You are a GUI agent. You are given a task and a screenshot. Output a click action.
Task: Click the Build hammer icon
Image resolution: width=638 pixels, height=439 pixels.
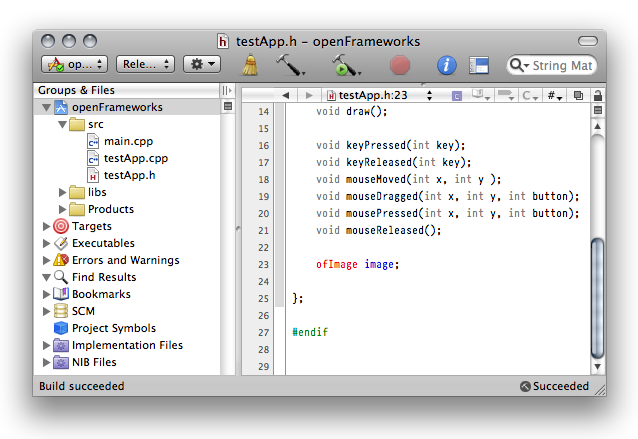click(290, 65)
